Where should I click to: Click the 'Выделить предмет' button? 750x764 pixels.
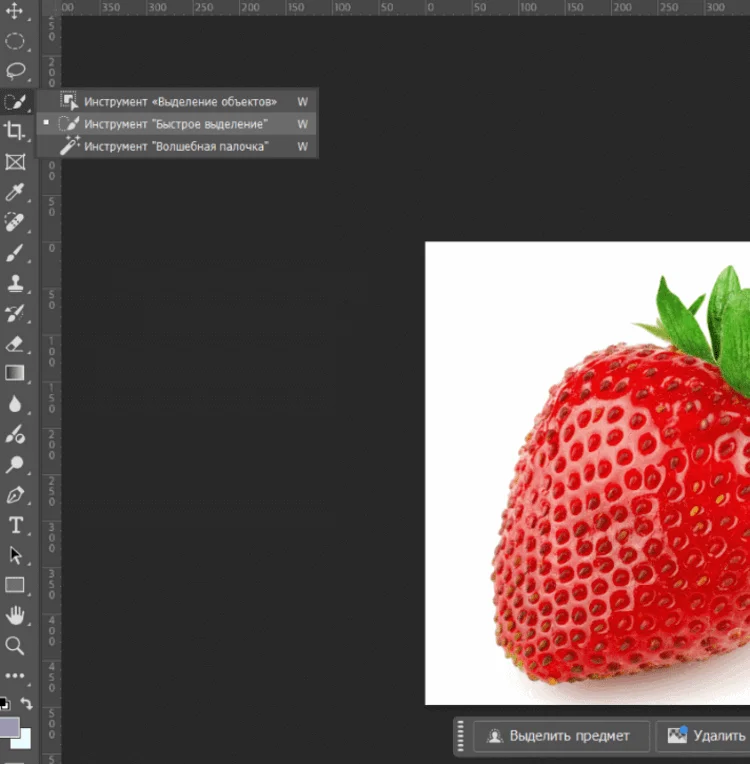coord(561,736)
